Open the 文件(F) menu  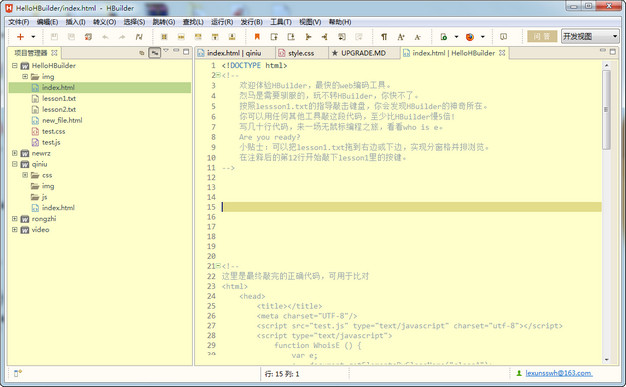(x=19, y=22)
